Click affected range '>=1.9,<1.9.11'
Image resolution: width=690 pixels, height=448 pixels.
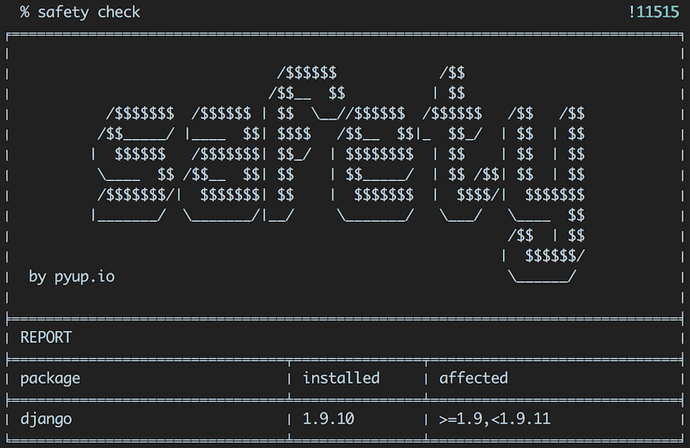pyautogui.click(x=495, y=419)
